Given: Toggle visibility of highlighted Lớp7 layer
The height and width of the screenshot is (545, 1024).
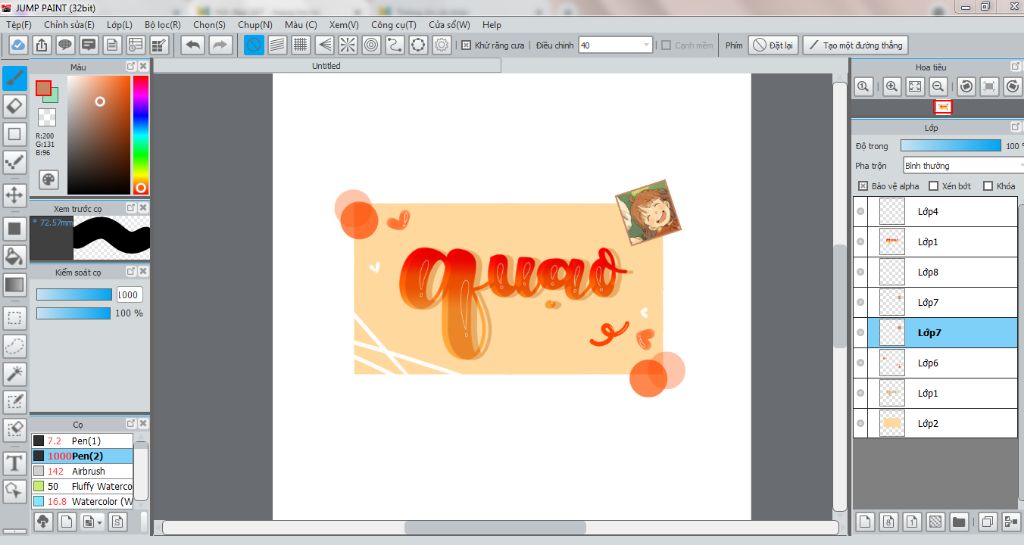Looking at the screenshot, I should (861, 333).
